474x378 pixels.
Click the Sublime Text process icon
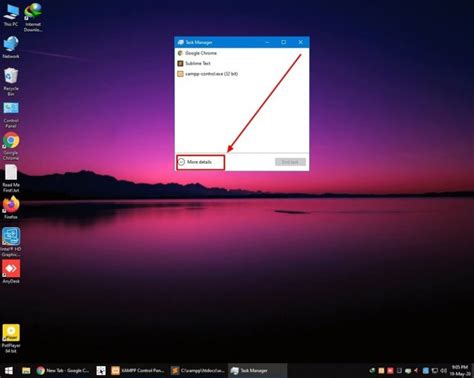(180, 63)
